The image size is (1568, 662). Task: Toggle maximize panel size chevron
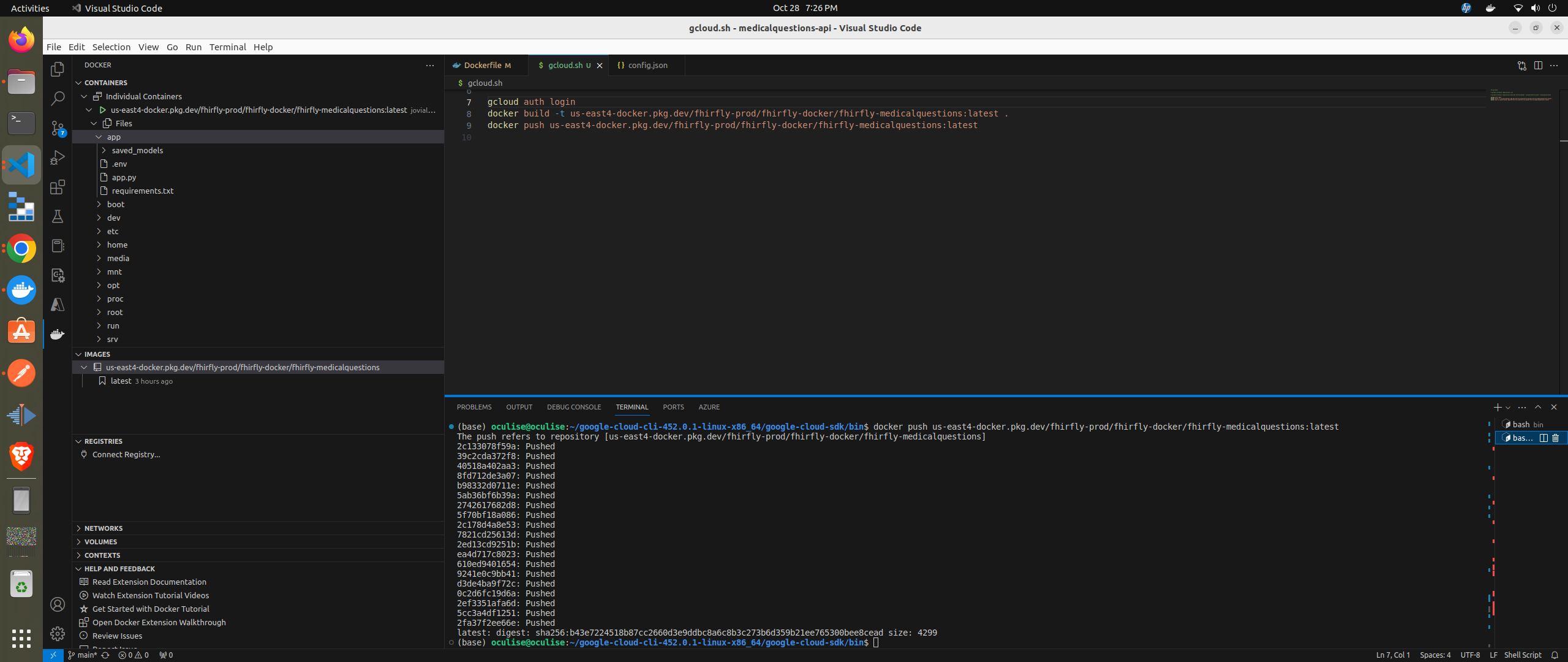1538,407
